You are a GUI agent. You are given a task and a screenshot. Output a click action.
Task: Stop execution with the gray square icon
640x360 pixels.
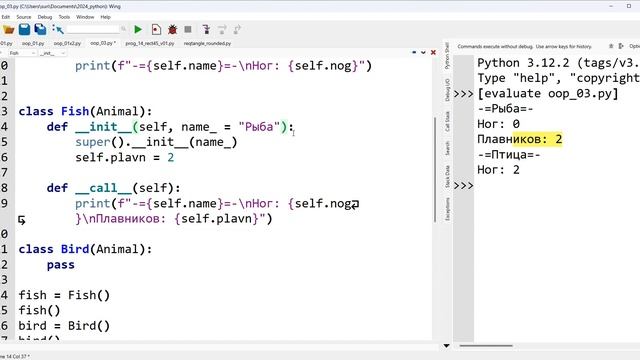click(x=188, y=29)
